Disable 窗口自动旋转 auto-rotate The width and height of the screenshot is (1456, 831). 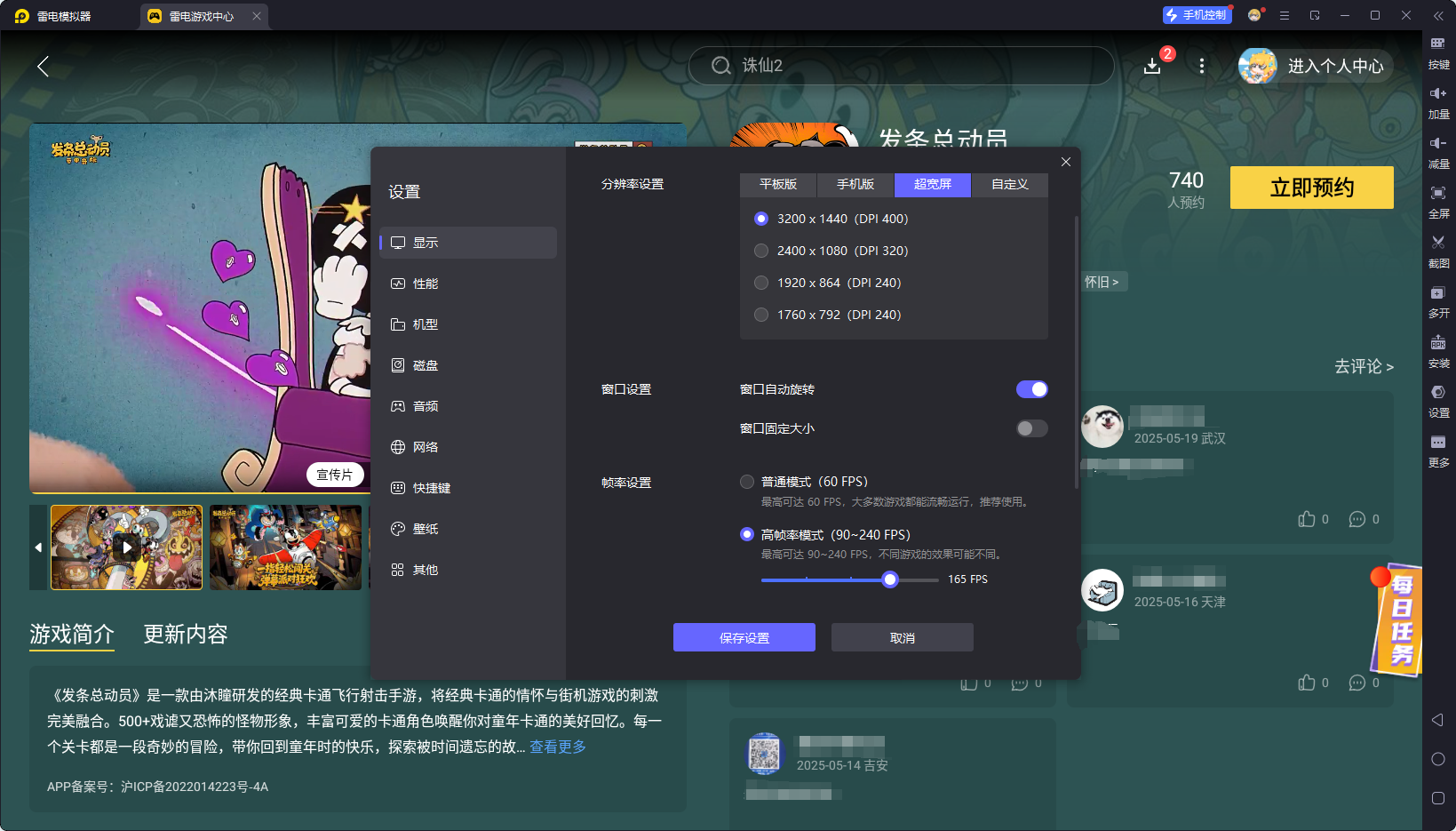tap(1032, 388)
